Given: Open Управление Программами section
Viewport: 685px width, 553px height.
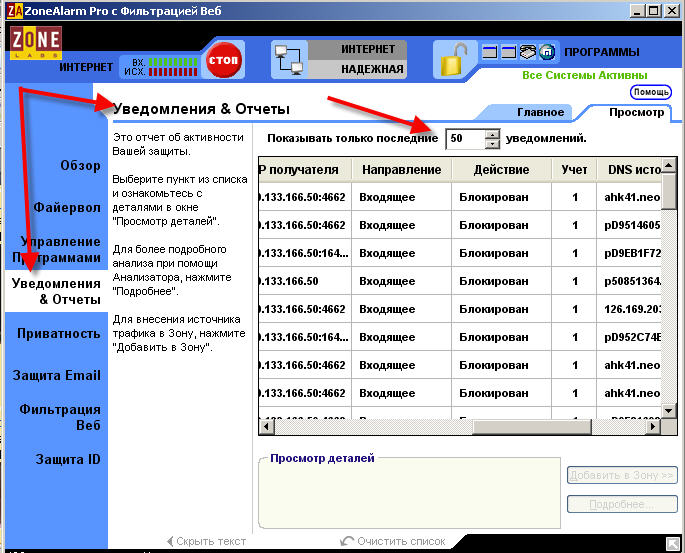Looking at the screenshot, I should pos(56,249).
